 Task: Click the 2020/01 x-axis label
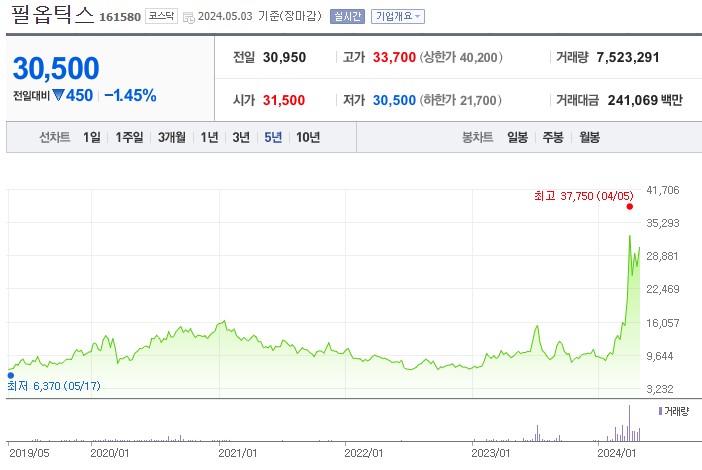click(x=110, y=453)
